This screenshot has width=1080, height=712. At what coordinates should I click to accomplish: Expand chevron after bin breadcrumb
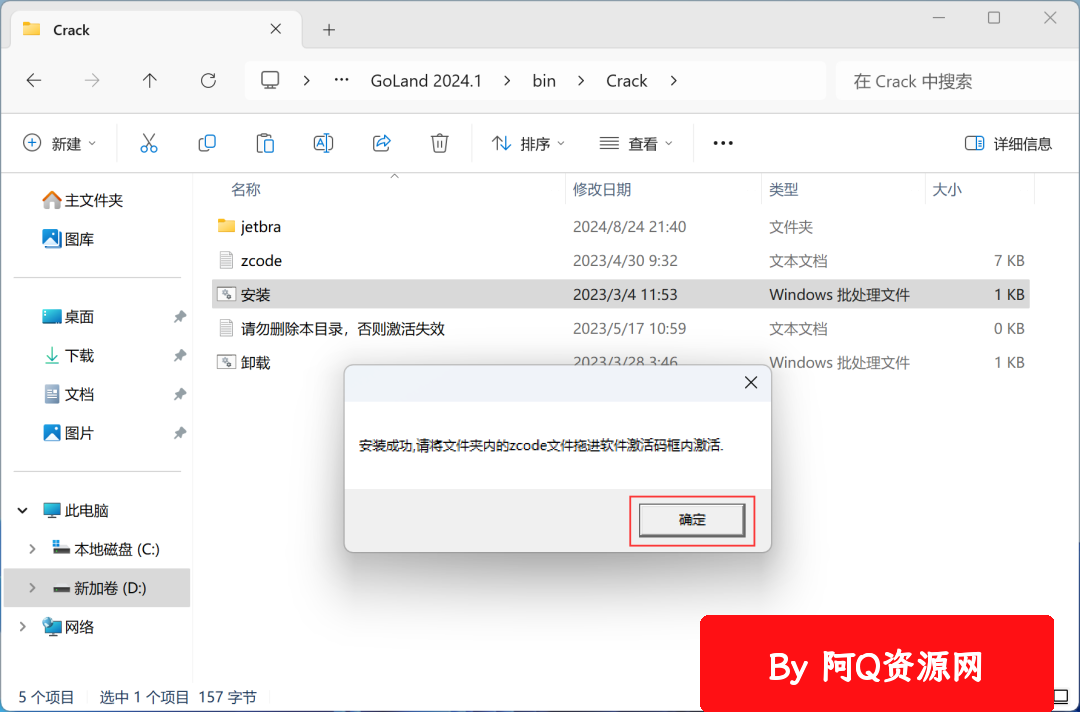pos(581,81)
